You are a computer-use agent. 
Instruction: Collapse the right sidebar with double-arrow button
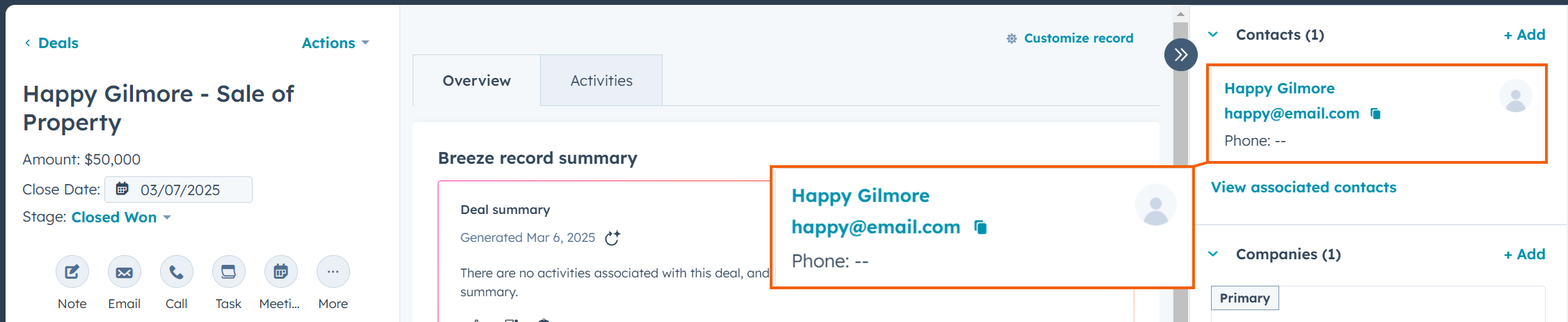click(1181, 55)
